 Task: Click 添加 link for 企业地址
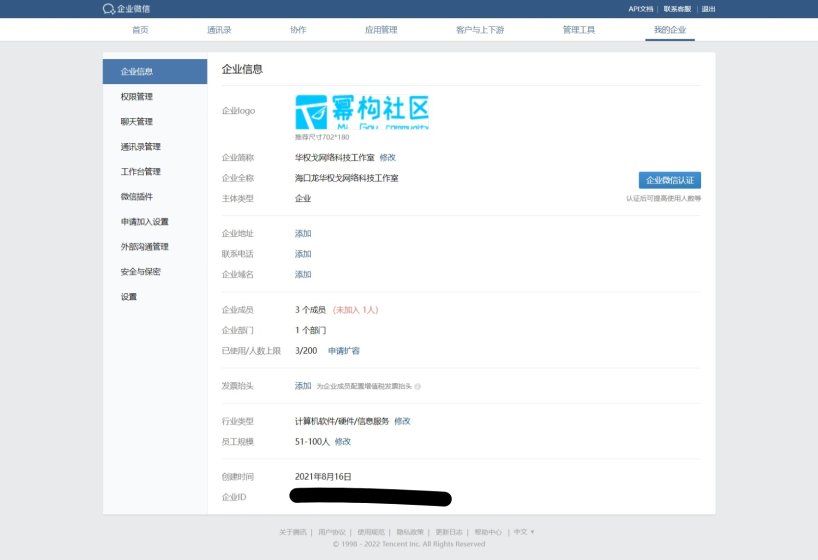(303, 234)
